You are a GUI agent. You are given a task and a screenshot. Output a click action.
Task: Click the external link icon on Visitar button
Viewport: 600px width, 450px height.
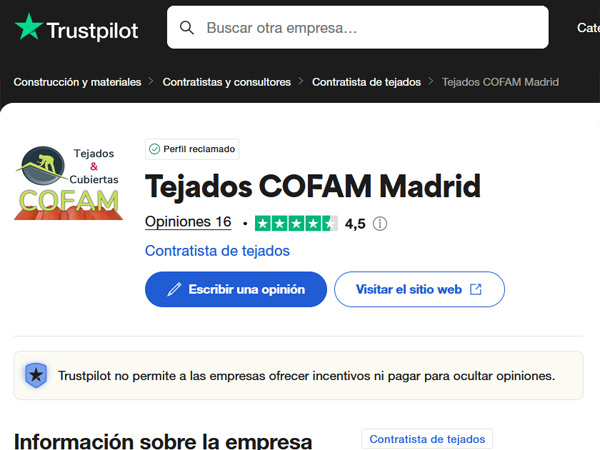tap(476, 289)
